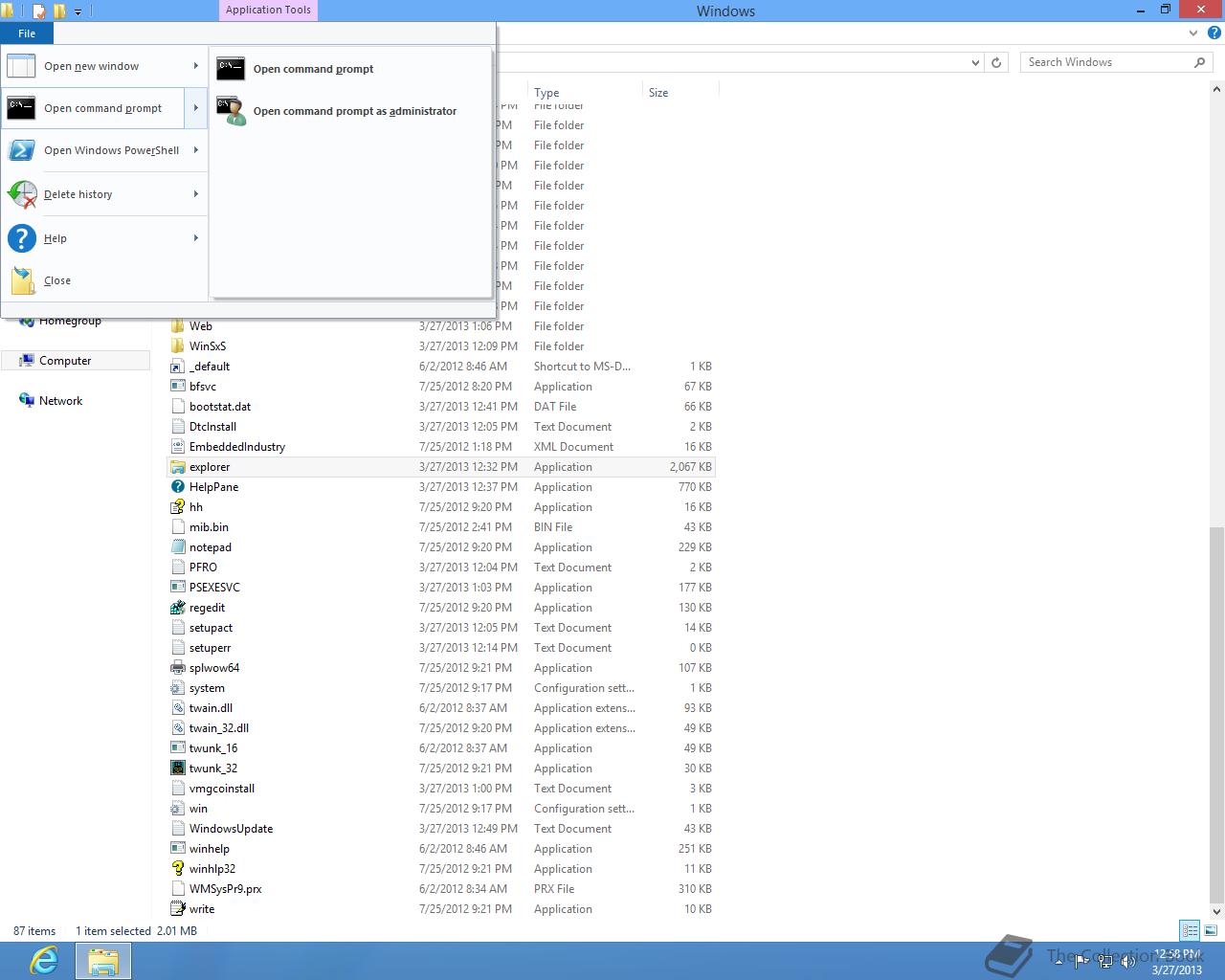The width and height of the screenshot is (1225, 980).
Task: Expand the 'Delete history' submenu arrow
Action: (x=195, y=194)
